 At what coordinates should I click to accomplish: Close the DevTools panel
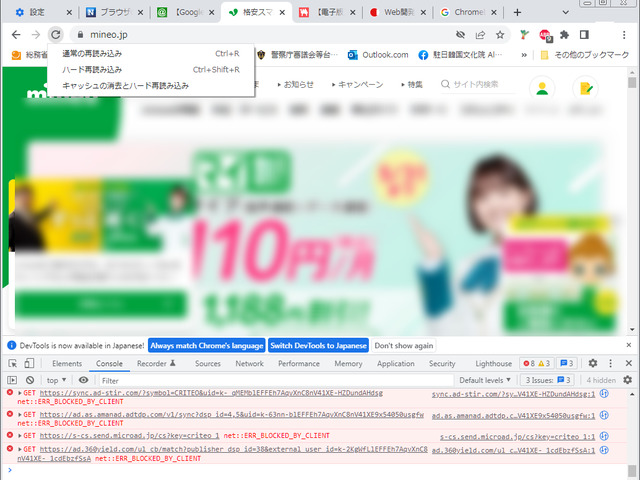click(629, 363)
